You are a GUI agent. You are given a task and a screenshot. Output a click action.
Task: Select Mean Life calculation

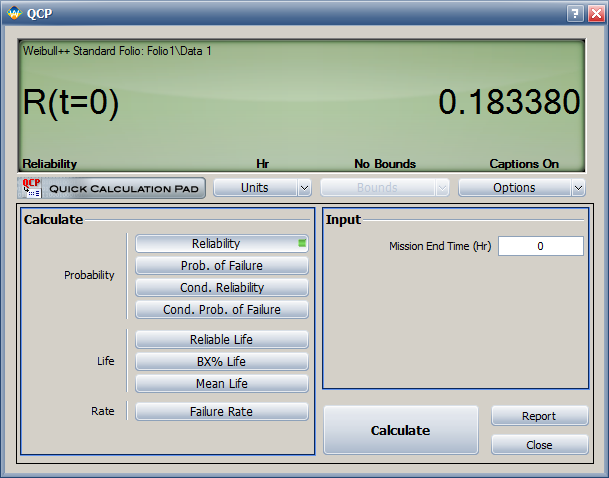[x=221, y=384]
